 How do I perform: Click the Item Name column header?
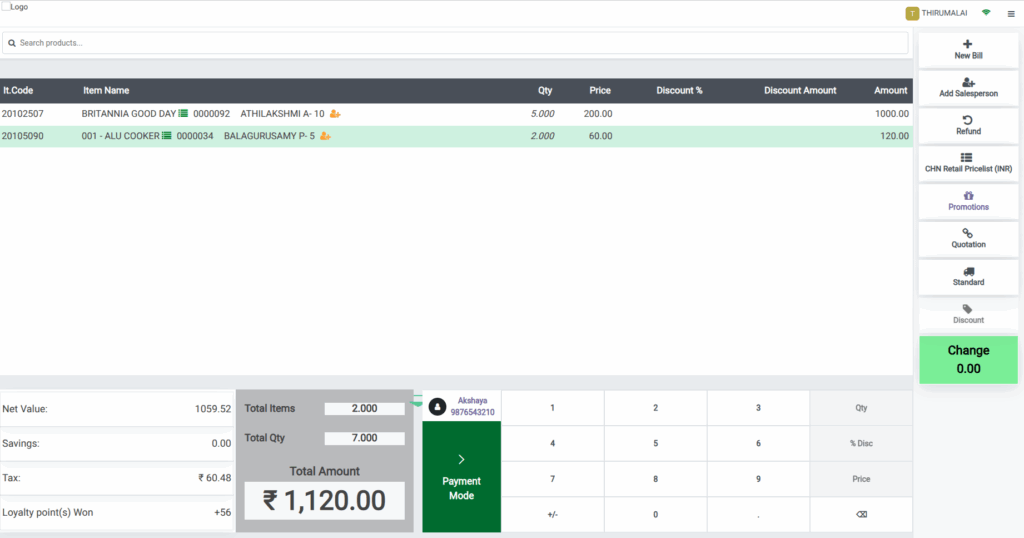point(106,91)
